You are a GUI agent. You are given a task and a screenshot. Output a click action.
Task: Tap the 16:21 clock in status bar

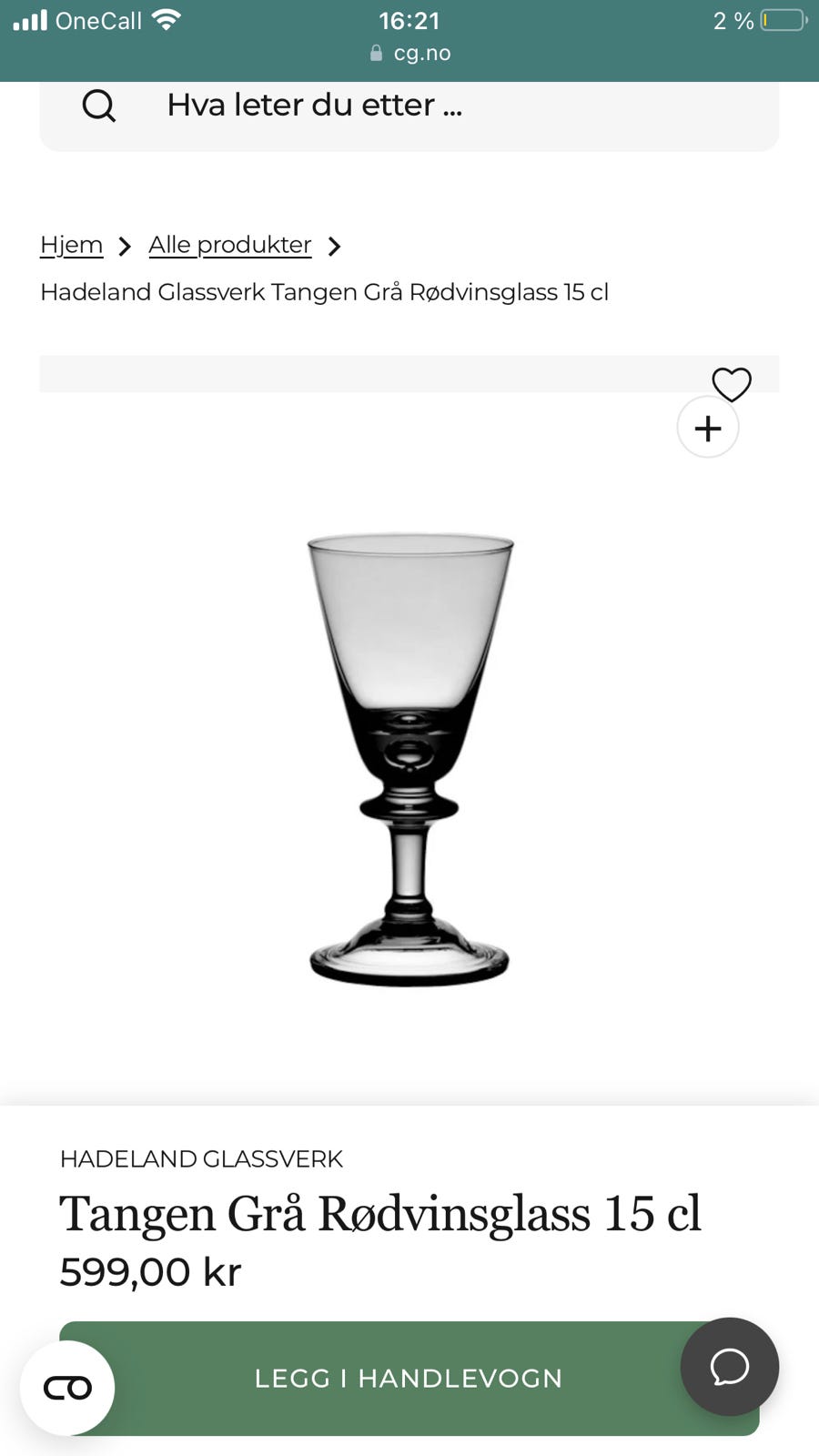409,20
